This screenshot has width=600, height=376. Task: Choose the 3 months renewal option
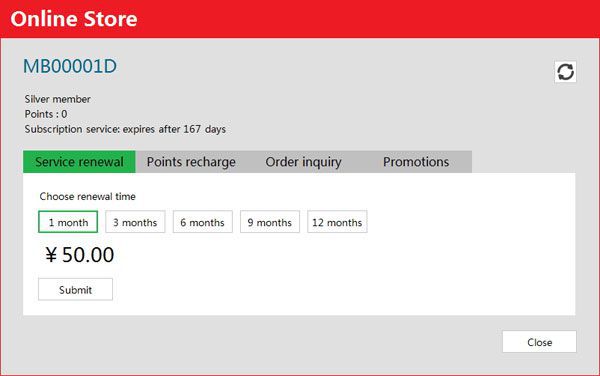pyautogui.click(x=135, y=222)
